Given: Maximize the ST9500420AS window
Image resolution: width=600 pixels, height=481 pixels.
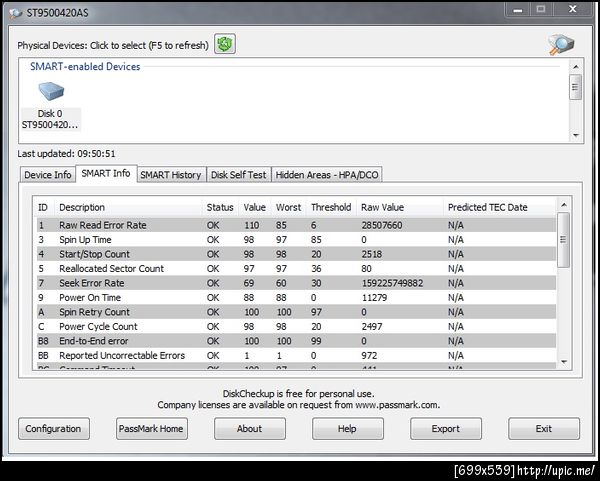Looking at the screenshot, I should [x=541, y=9].
